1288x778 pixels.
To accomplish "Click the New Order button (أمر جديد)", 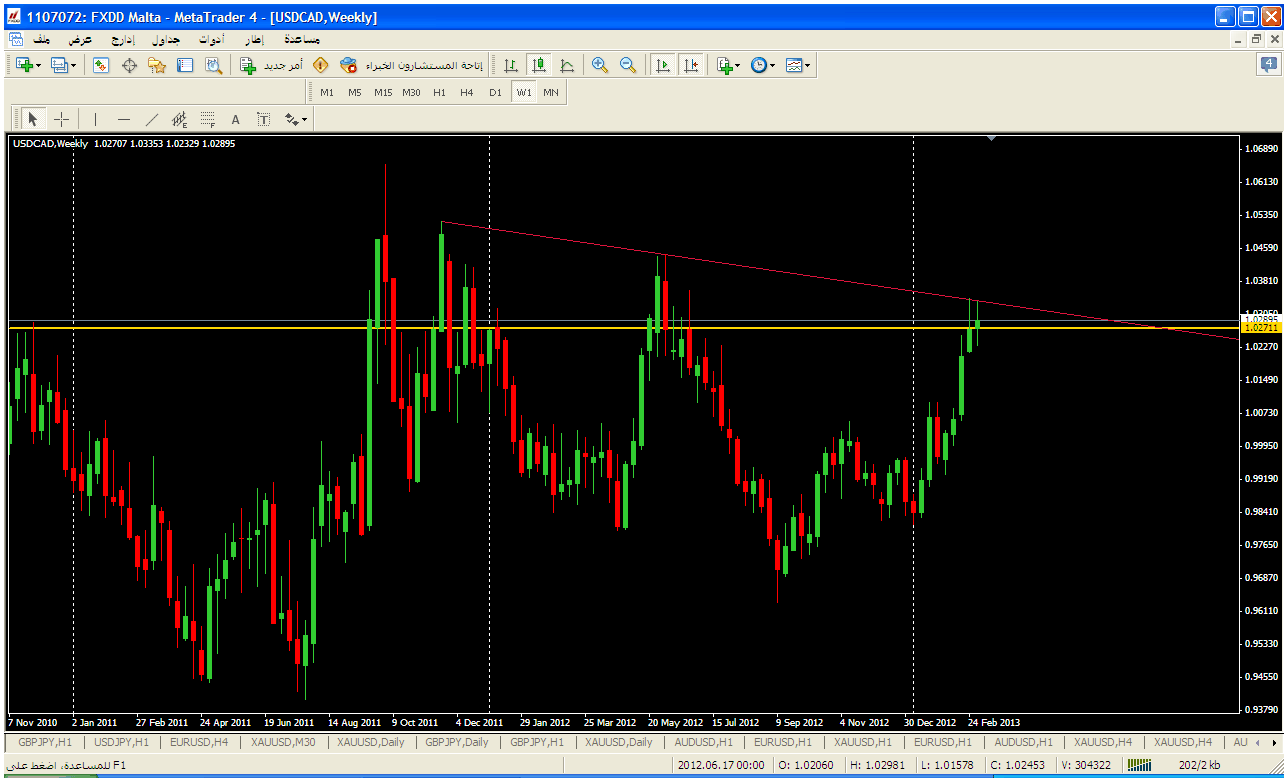I will tap(272, 65).
